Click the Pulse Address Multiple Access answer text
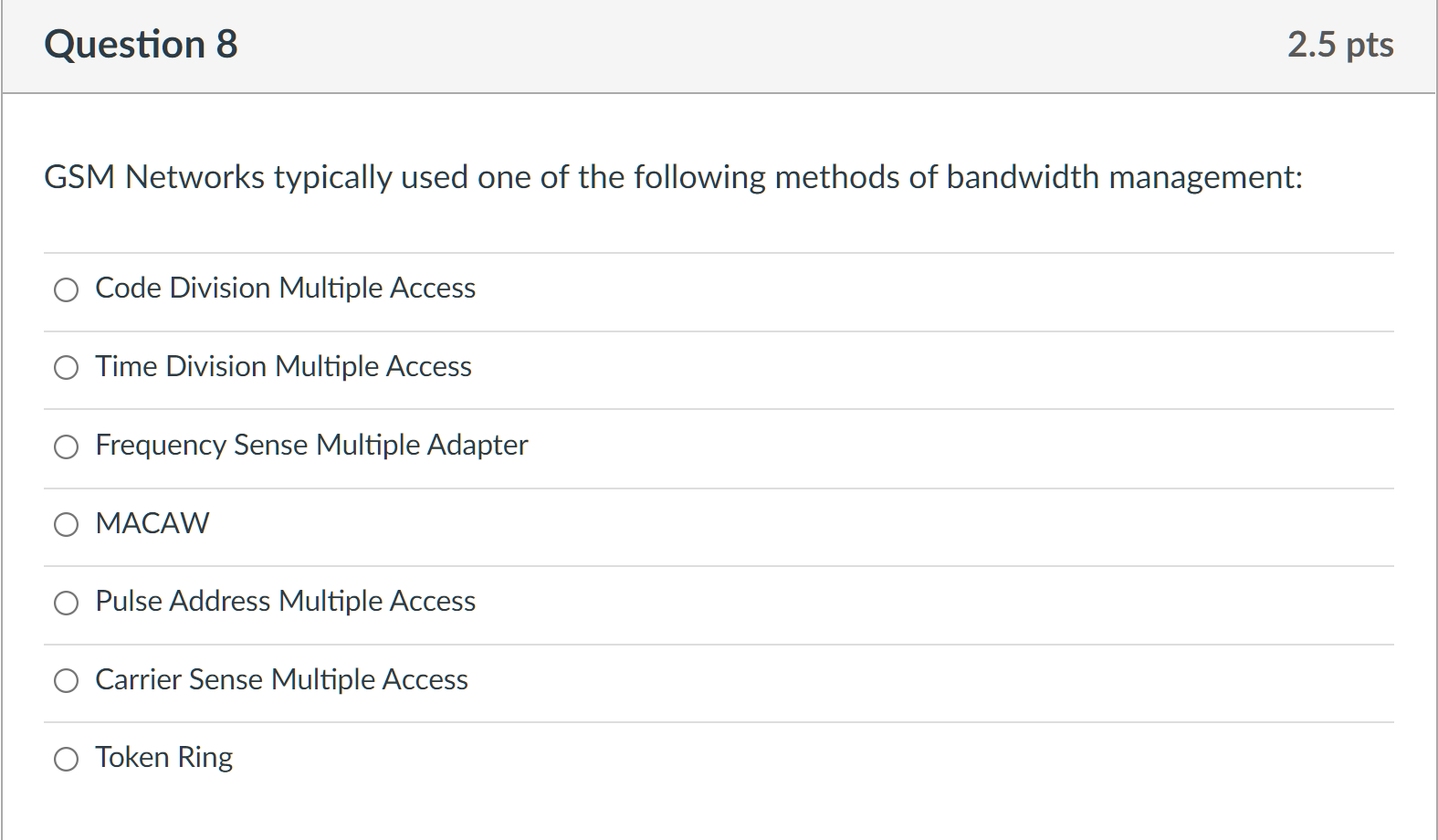The width and height of the screenshot is (1438, 840). 284,601
